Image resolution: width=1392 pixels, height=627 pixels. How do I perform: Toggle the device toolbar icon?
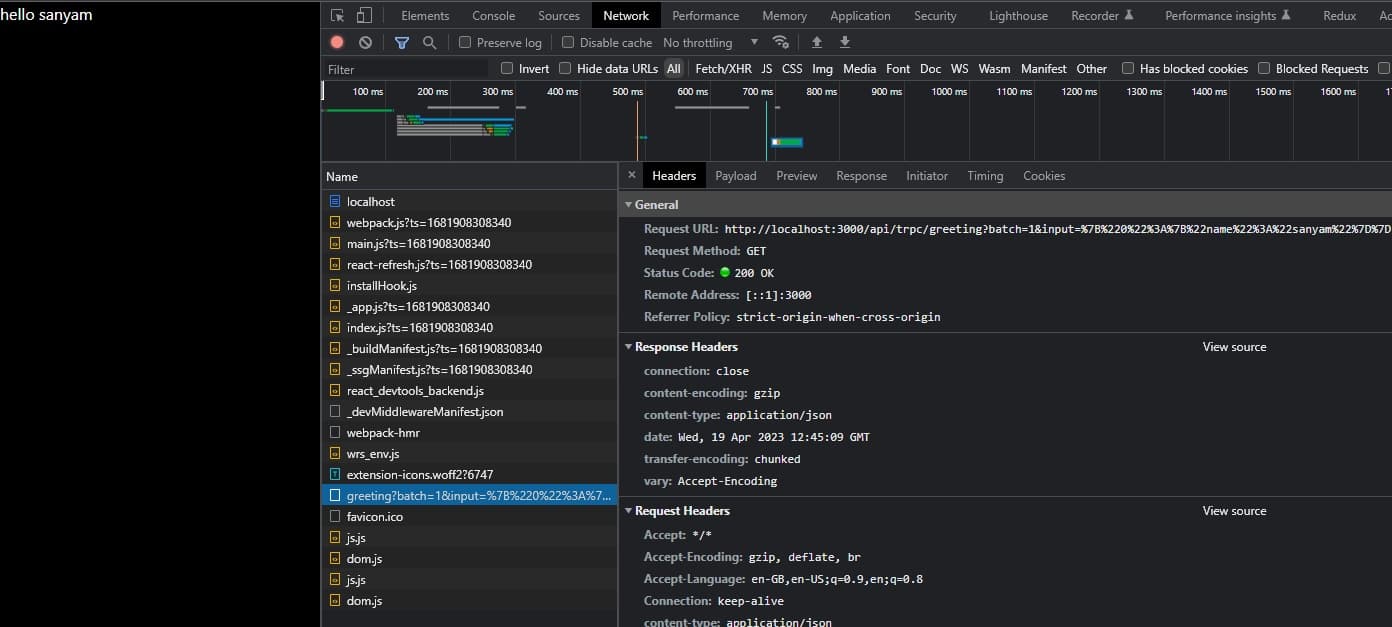point(364,16)
